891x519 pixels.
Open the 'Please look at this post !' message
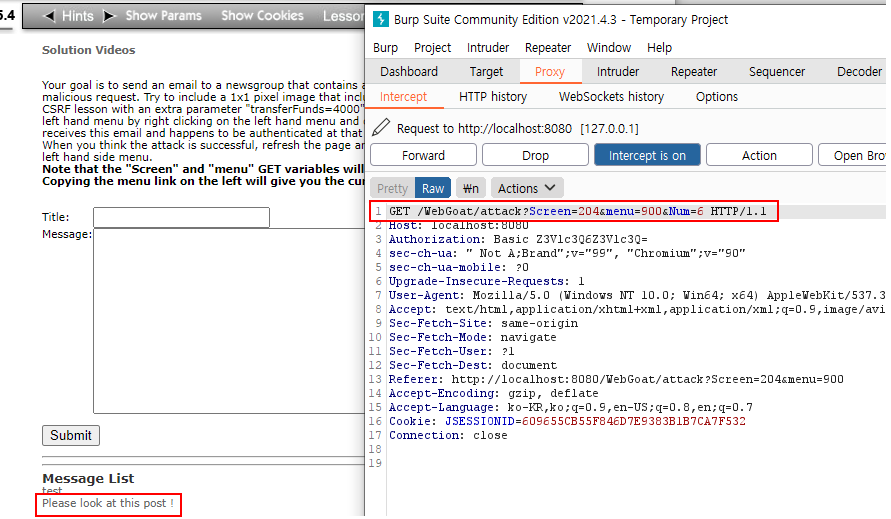click(108, 503)
